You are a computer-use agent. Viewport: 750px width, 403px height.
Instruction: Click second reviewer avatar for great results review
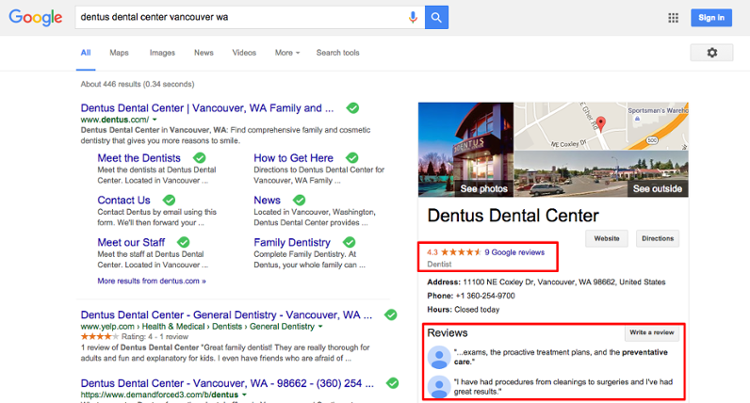(x=439, y=387)
